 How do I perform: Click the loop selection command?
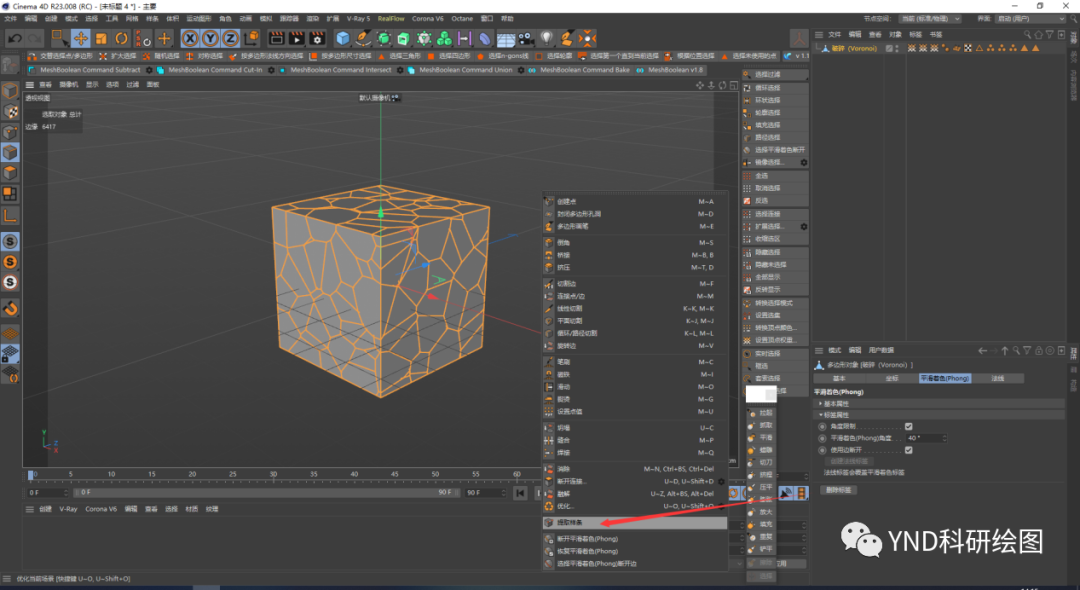tap(776, 87)
